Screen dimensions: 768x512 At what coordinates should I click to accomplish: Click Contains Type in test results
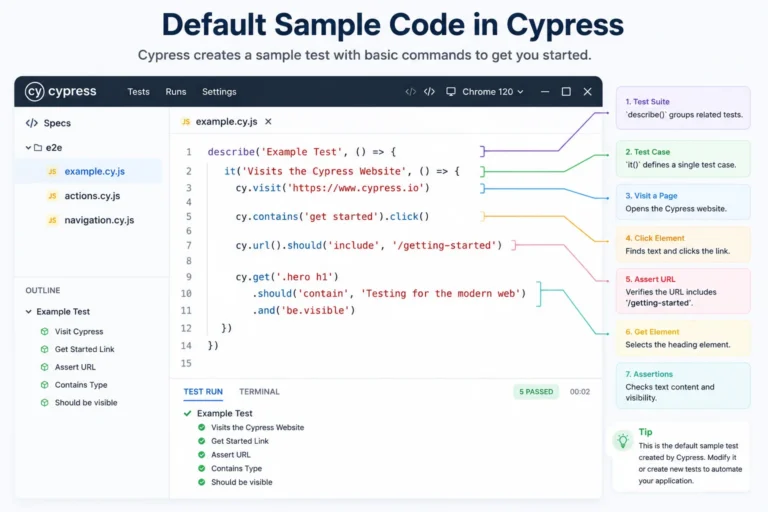coord(236,469)
